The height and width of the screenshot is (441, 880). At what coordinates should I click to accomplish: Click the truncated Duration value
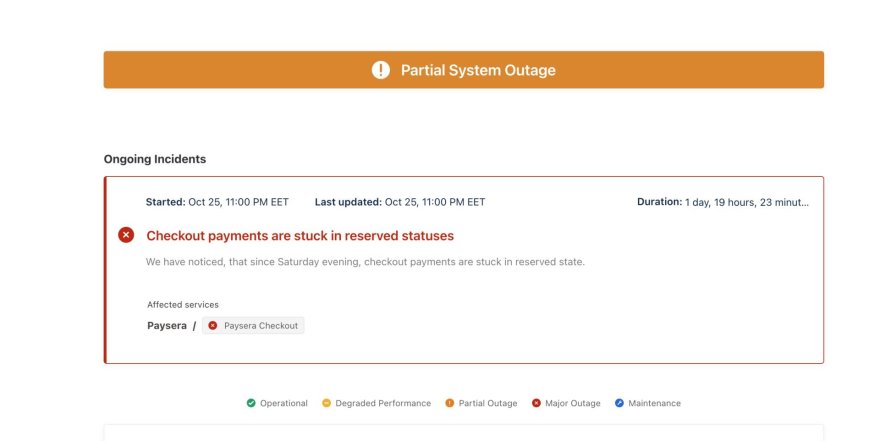[x=747, y=202]
